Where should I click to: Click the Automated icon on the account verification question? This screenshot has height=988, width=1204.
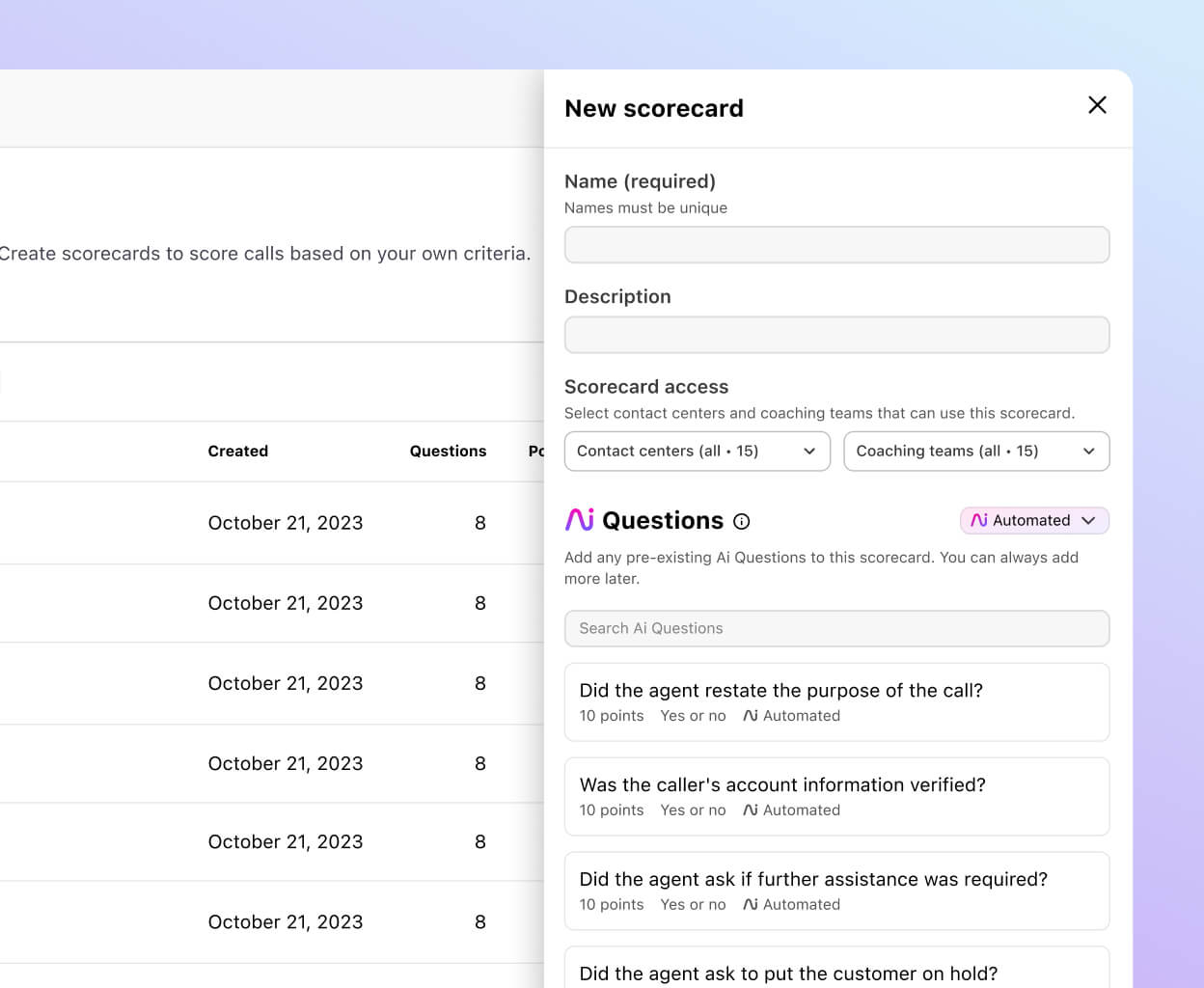(751, 810)
